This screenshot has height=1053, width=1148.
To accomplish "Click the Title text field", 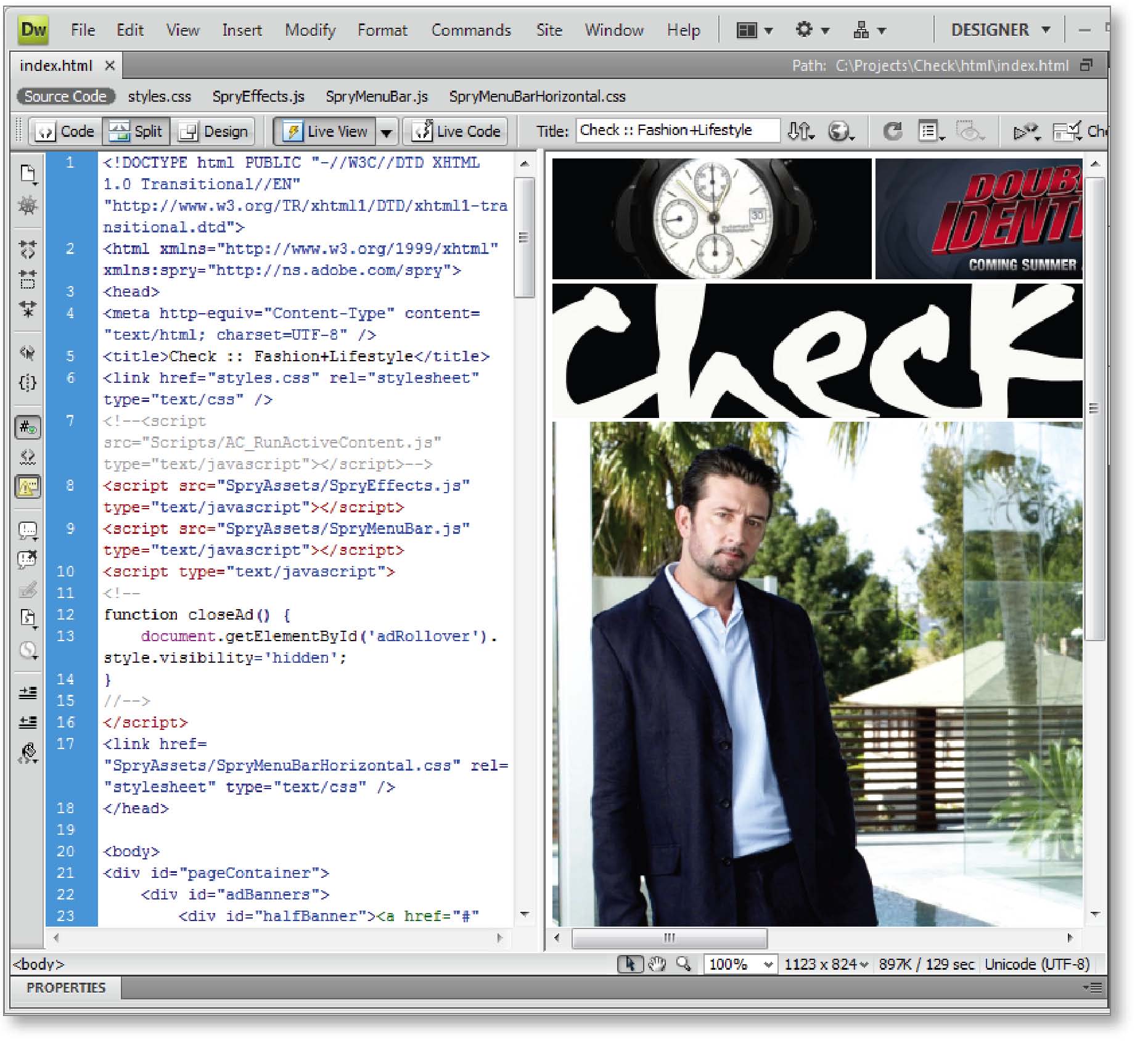I will point(678,131).
